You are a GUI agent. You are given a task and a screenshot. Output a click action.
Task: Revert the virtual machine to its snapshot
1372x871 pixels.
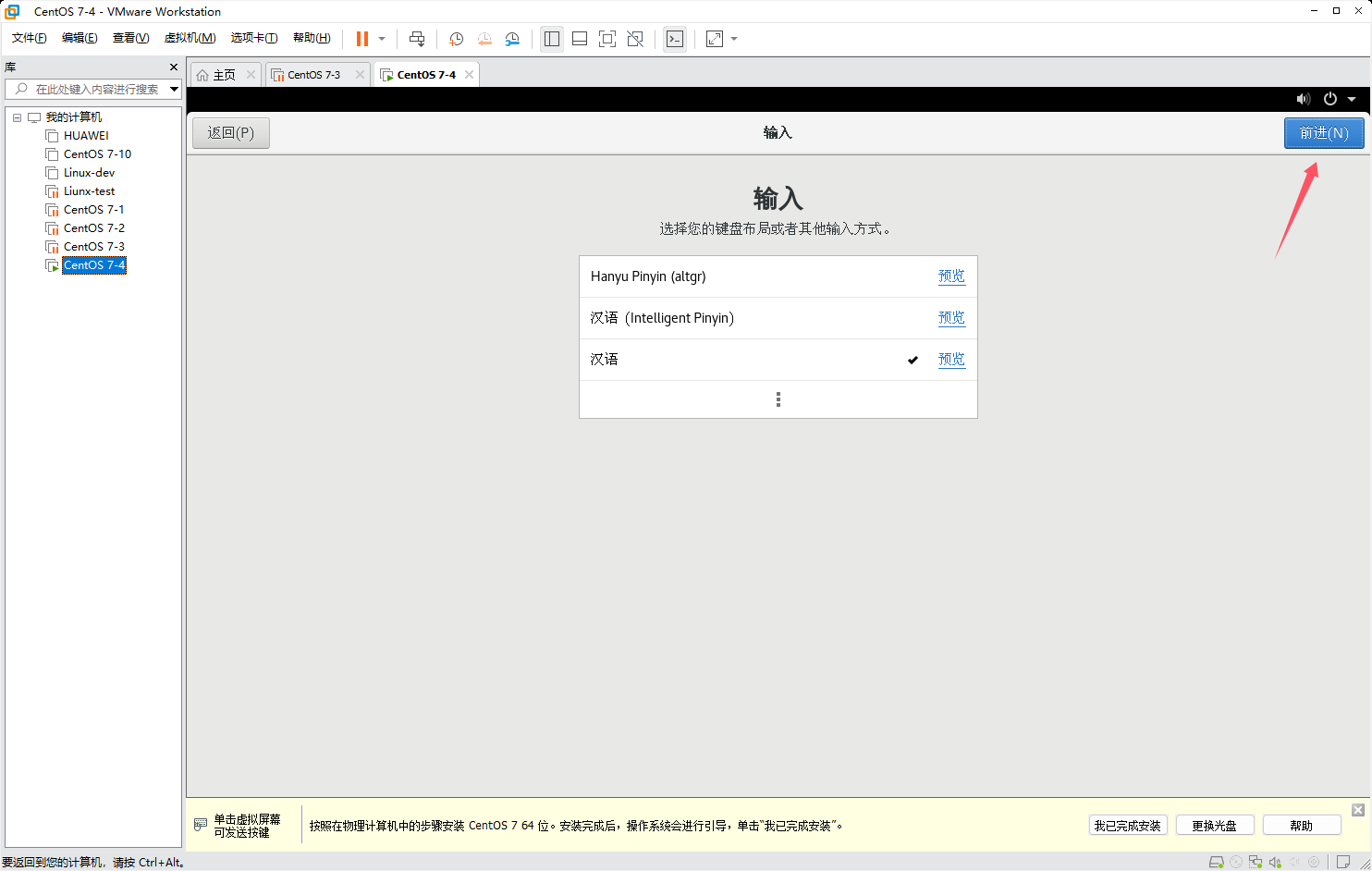(x=484, y=39)
